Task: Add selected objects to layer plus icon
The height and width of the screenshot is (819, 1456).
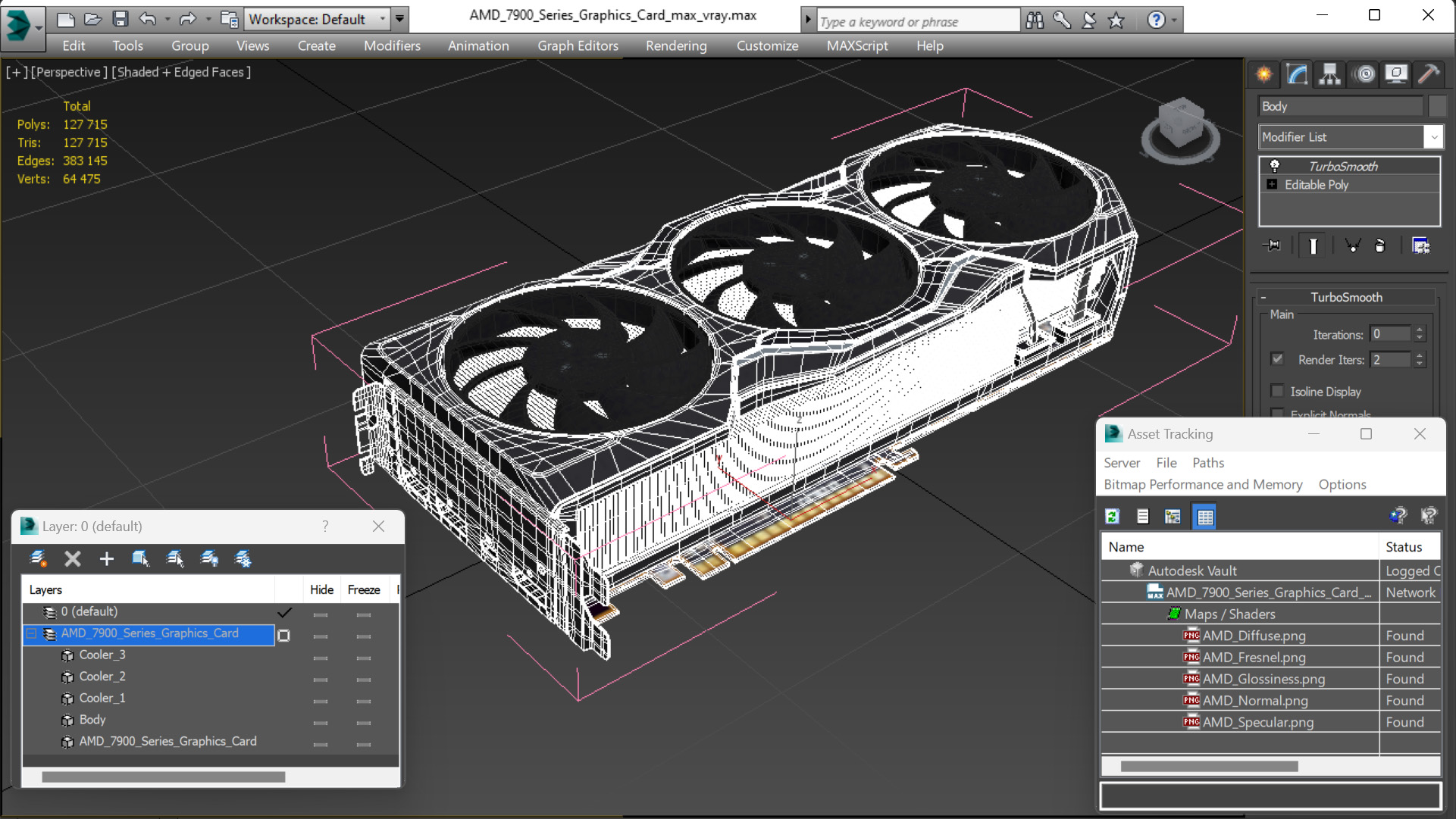Action: tap(106, 559)
